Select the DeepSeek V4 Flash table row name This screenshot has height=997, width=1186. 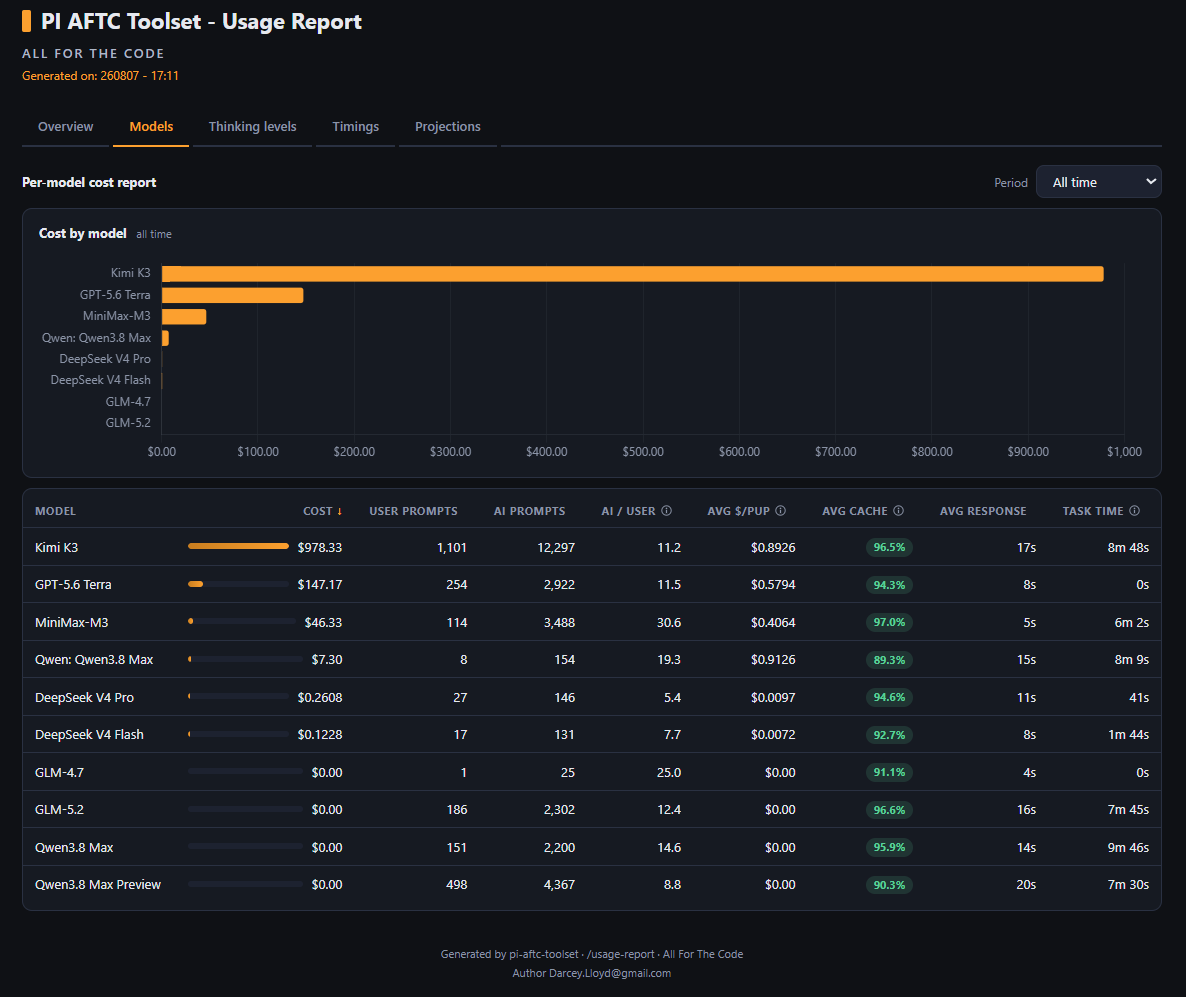click(89, 735)
